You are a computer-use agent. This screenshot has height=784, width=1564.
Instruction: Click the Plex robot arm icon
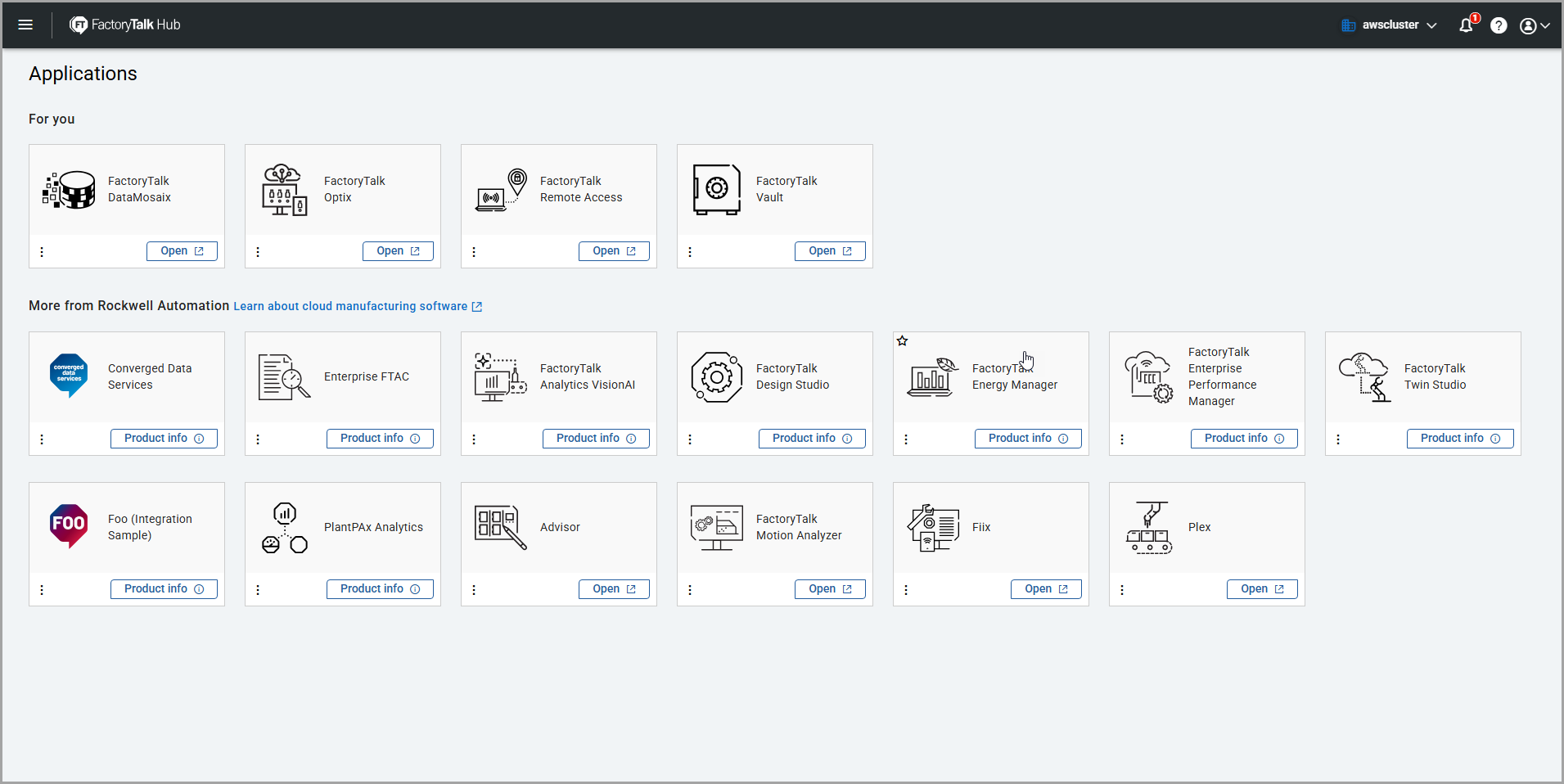click(1149, 528)
